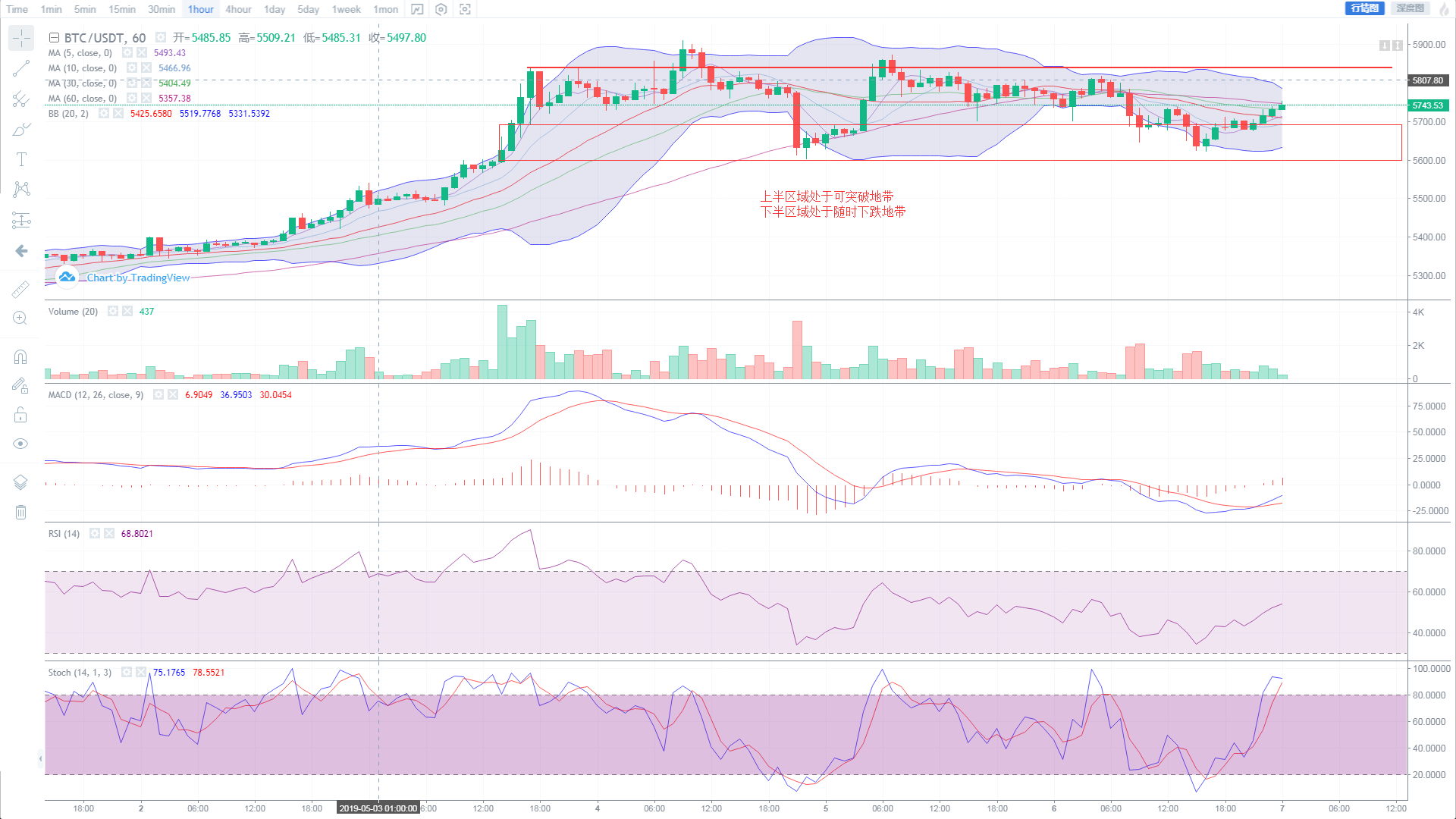
Task: Open RSI (14) settings gear
Action: pos(95,534)
